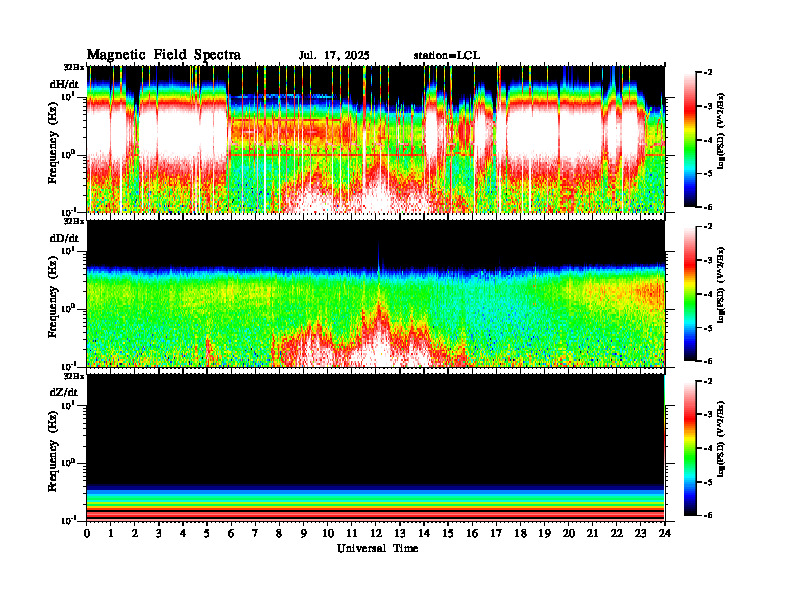Click the "12" hour tick label
The width and height of the screenshot is (792, 612).
[376, 533]
